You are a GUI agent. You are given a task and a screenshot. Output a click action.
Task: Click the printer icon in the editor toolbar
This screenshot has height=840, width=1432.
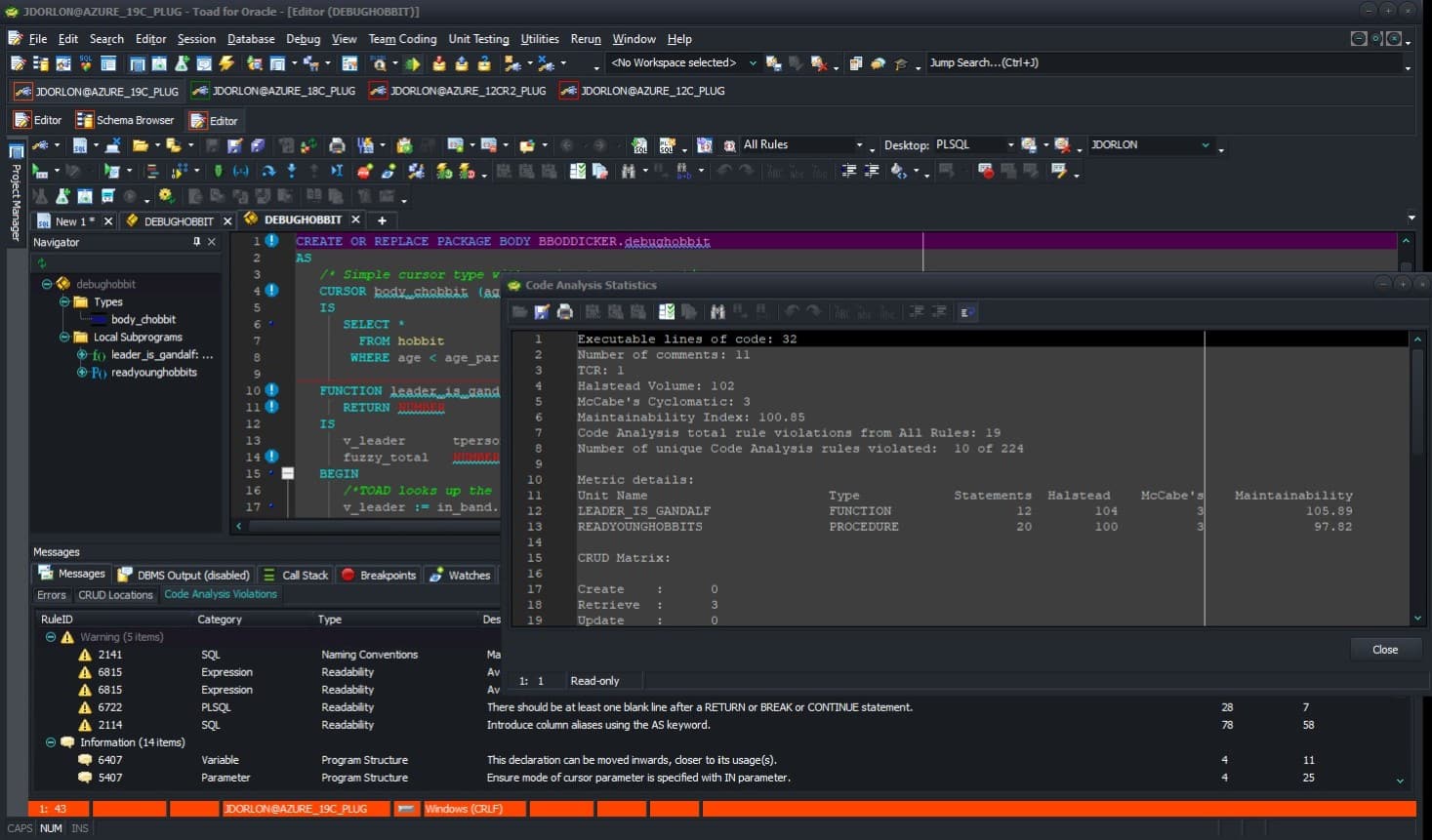[337, 145]
